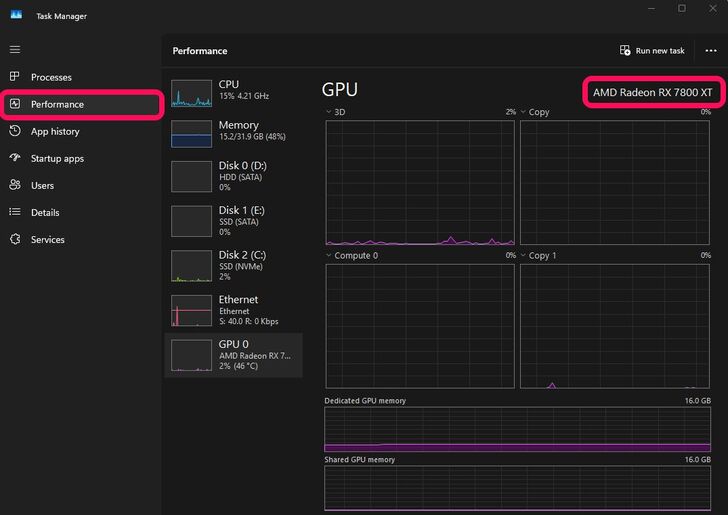
Task: Click the 15.2/31.9 GB (48%) memory value
Action: click(252, 137)
